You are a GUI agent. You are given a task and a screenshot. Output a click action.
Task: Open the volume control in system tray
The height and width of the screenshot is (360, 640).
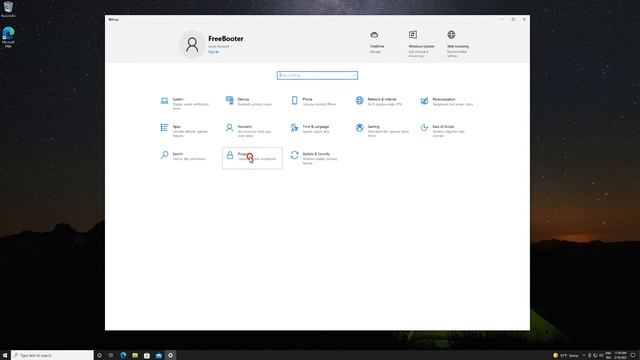point(601,356)
